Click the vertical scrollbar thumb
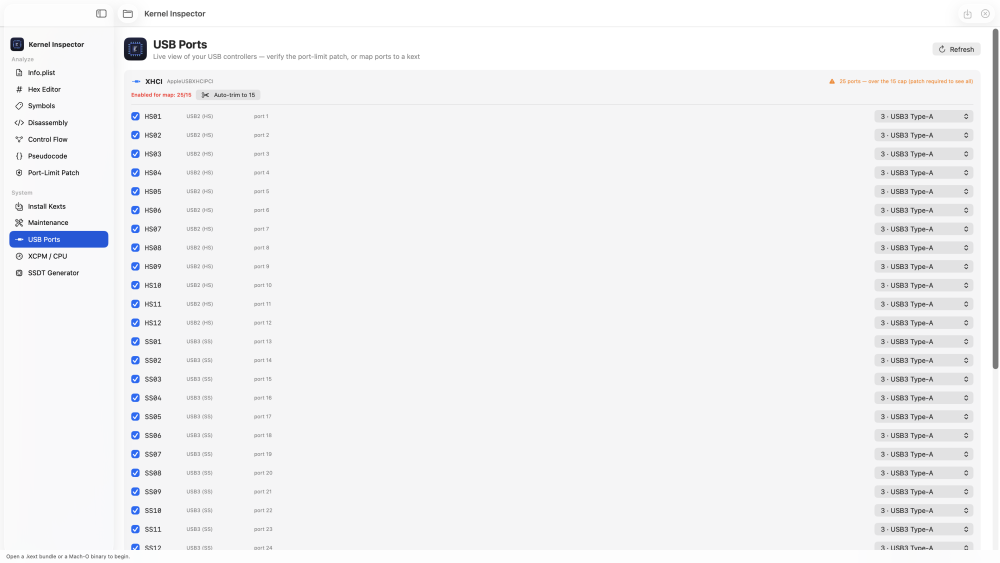 pyautogui.click(x=995, y=198)
